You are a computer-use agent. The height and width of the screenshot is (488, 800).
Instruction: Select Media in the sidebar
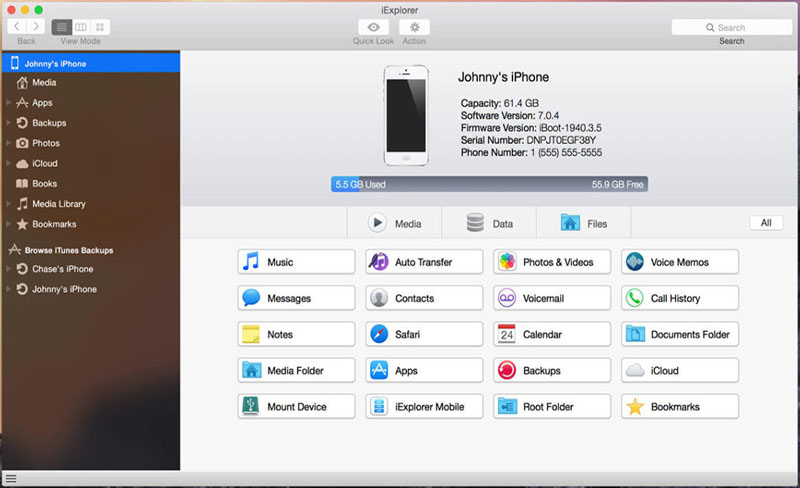91,83
